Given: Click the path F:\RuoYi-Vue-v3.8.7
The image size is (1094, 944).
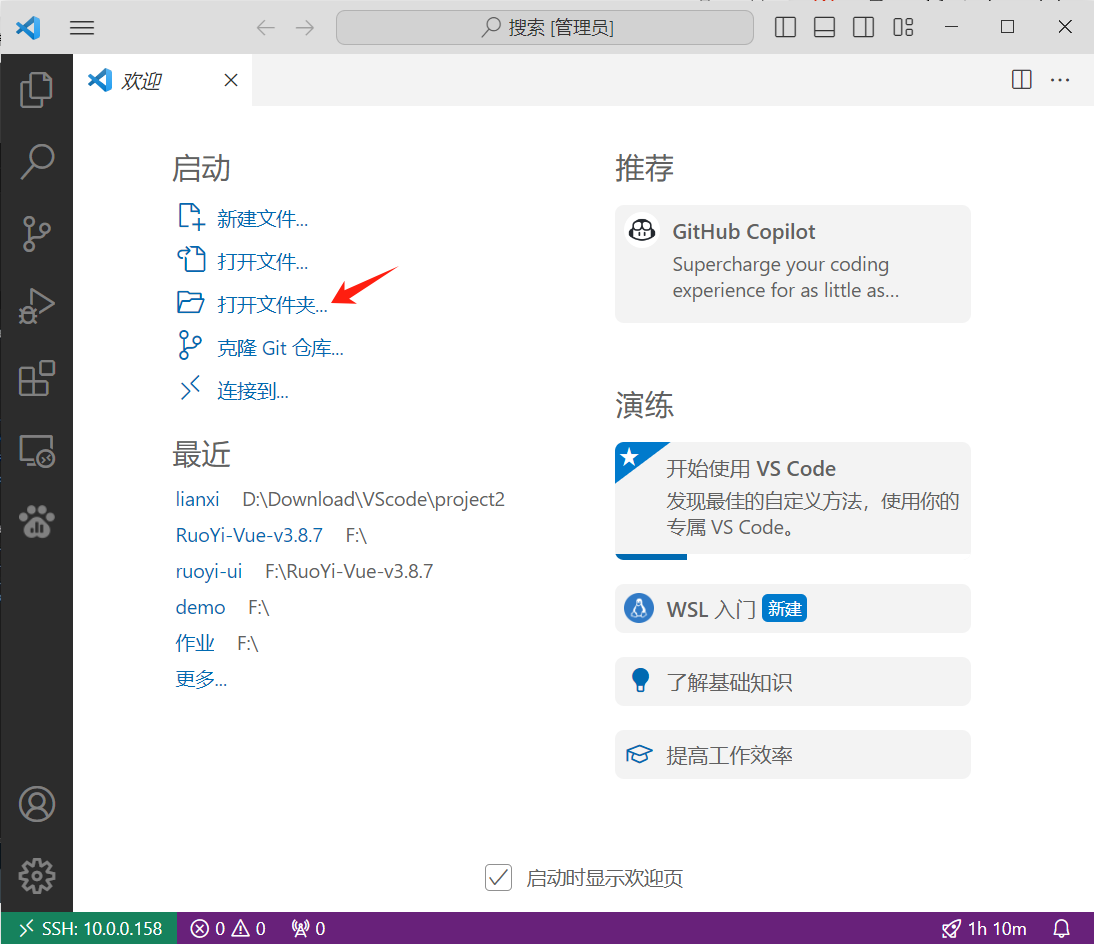Looking at the screenshot, I should [x=349, y=571].
